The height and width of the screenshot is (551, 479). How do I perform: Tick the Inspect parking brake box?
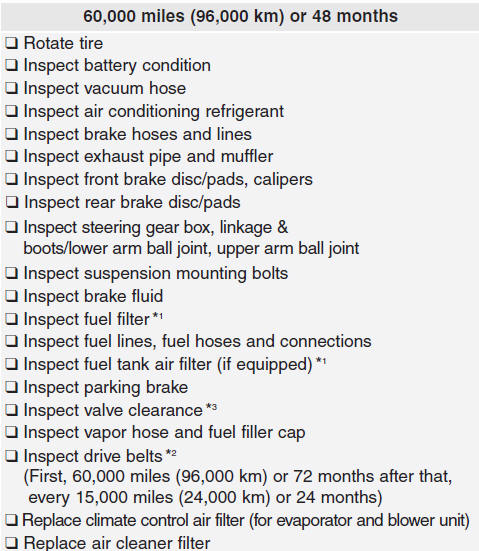[x=11, y=387]
